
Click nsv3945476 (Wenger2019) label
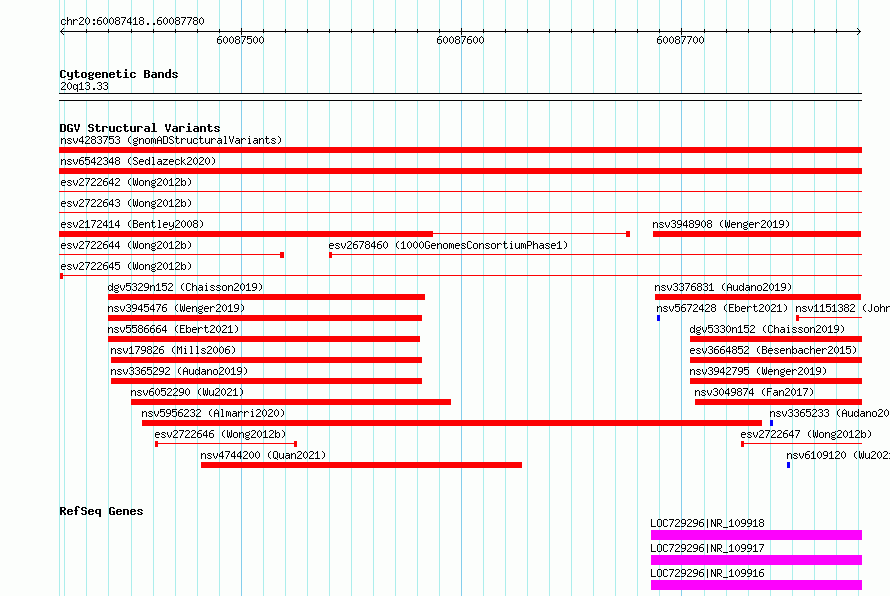coord(176,308)
